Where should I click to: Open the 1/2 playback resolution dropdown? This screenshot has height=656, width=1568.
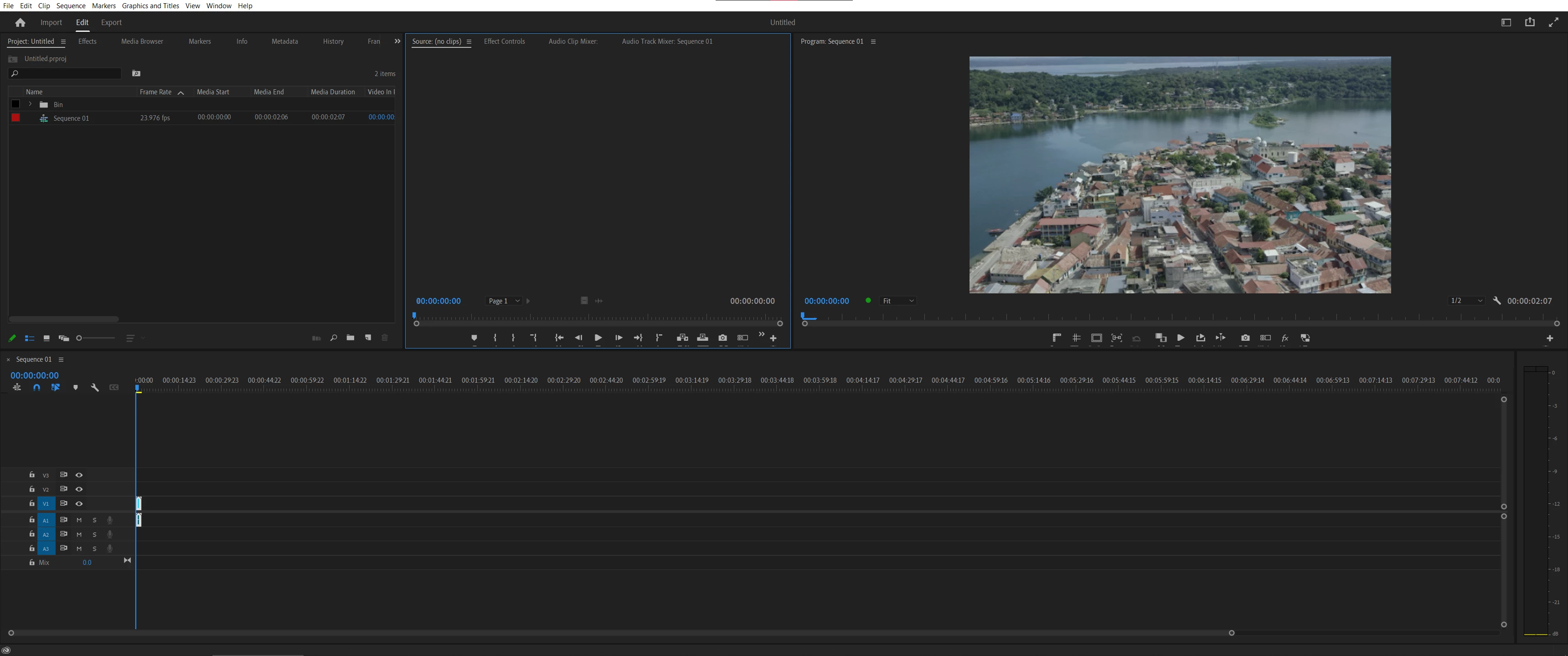click(x=1466, y=301)
